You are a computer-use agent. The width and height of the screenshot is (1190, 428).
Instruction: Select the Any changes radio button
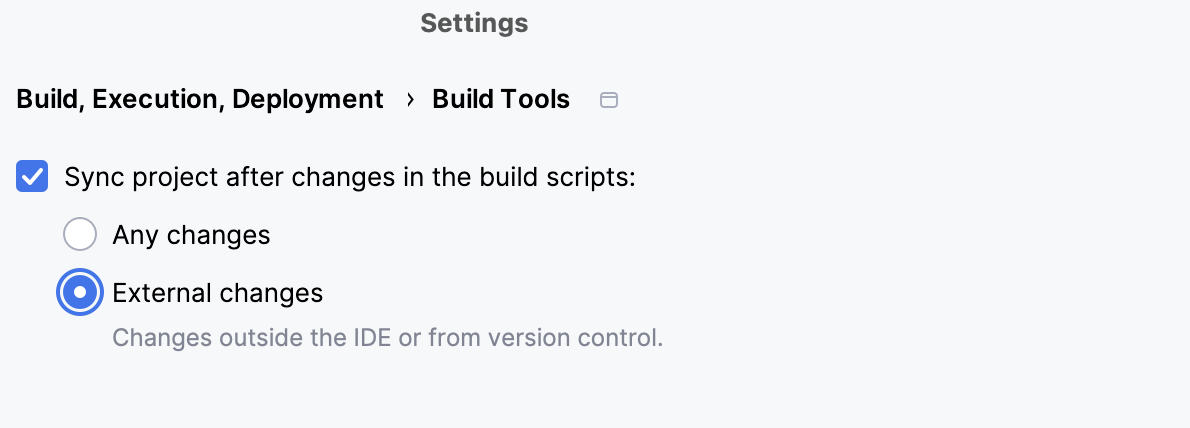click(80, 235)
